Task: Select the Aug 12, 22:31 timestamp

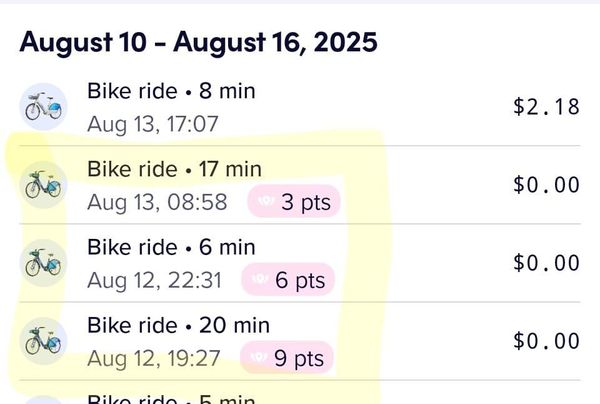Action: click(154, 281)
